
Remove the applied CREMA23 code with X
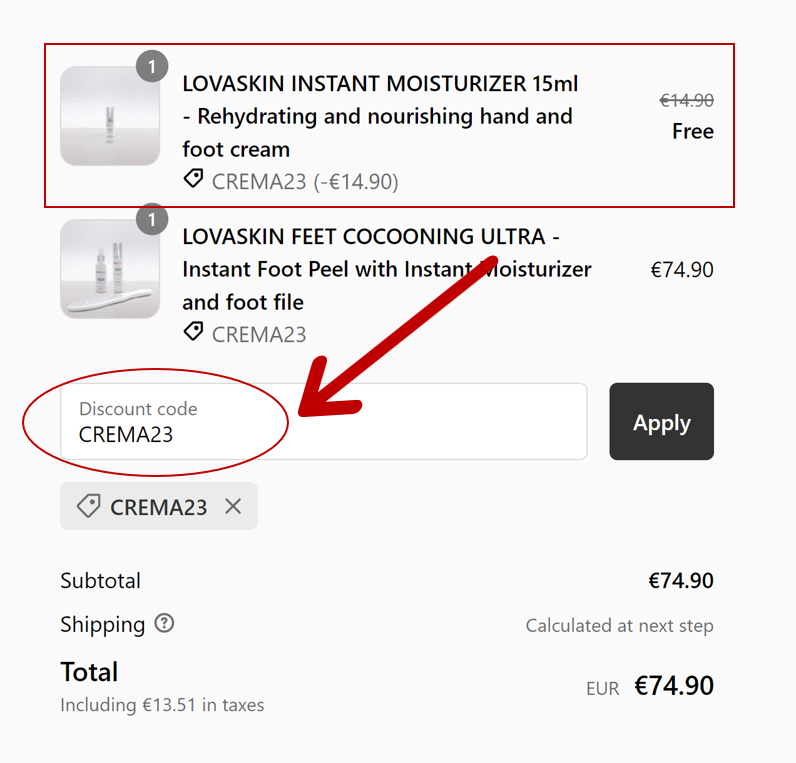(x=233, y=507)
